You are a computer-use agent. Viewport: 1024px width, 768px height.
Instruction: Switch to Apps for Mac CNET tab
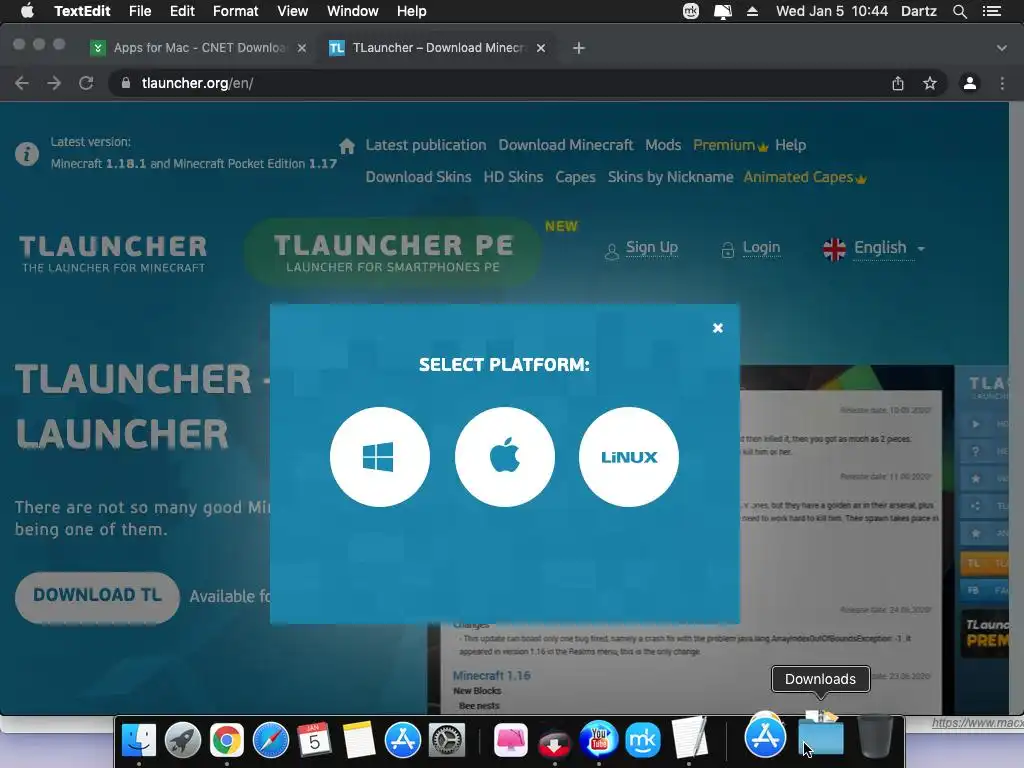pyautogui.click(x=199, y=48)
